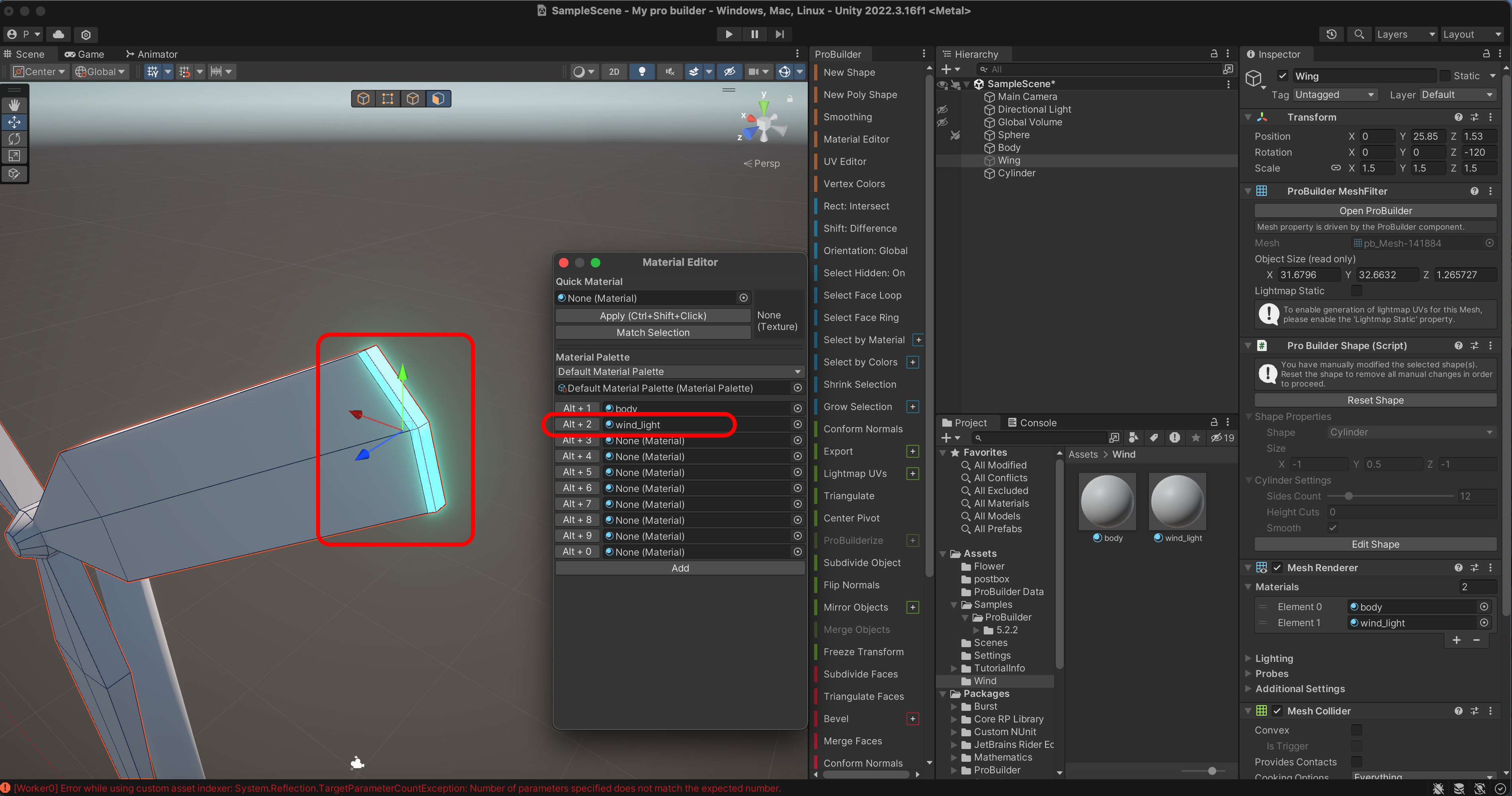Viewport: 1512px width, 796px height.
Task: Switch ProBuilder to Object selection mode
Action: pyautogui.click(x=363, y=99)
